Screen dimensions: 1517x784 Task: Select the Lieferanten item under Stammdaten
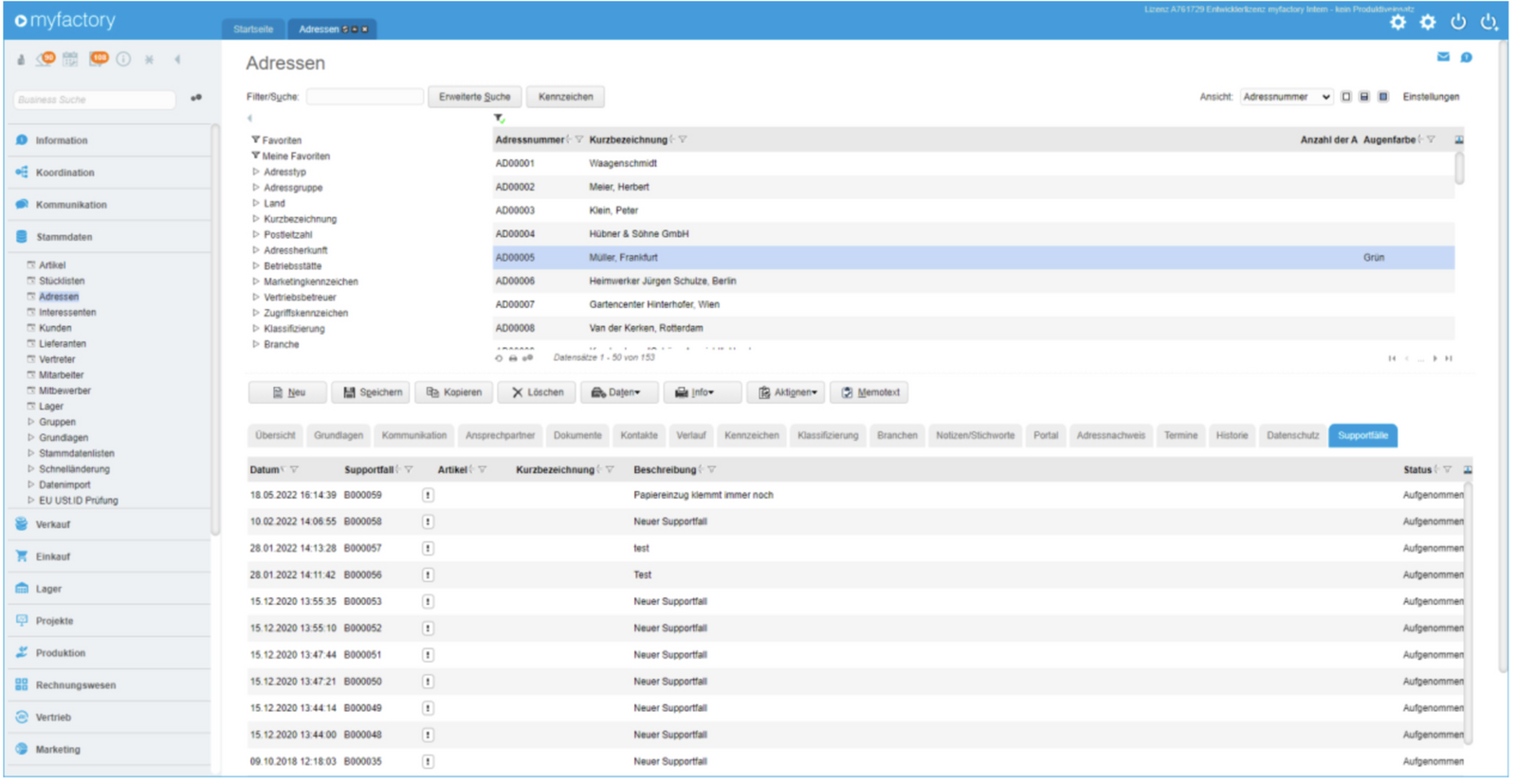[63, 344]
